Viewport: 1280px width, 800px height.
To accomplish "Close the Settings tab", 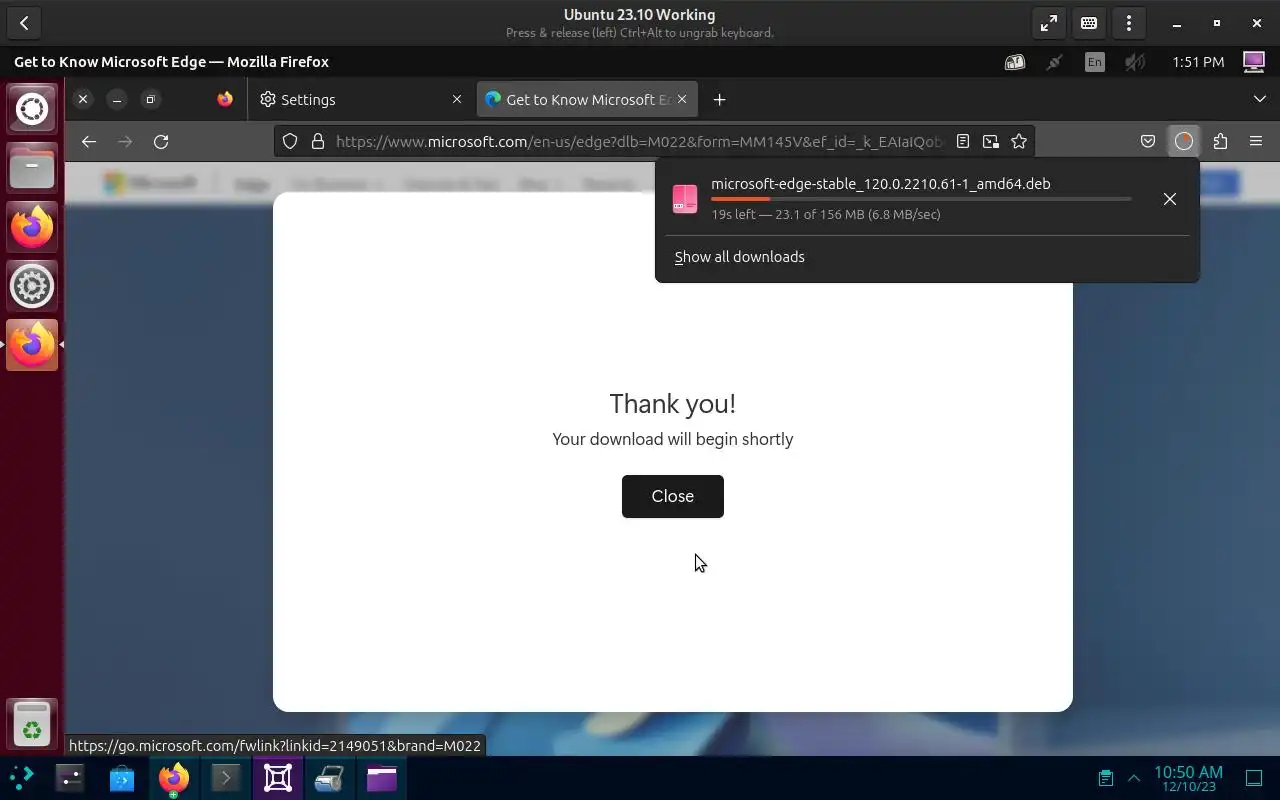I will tap(457, 99).
